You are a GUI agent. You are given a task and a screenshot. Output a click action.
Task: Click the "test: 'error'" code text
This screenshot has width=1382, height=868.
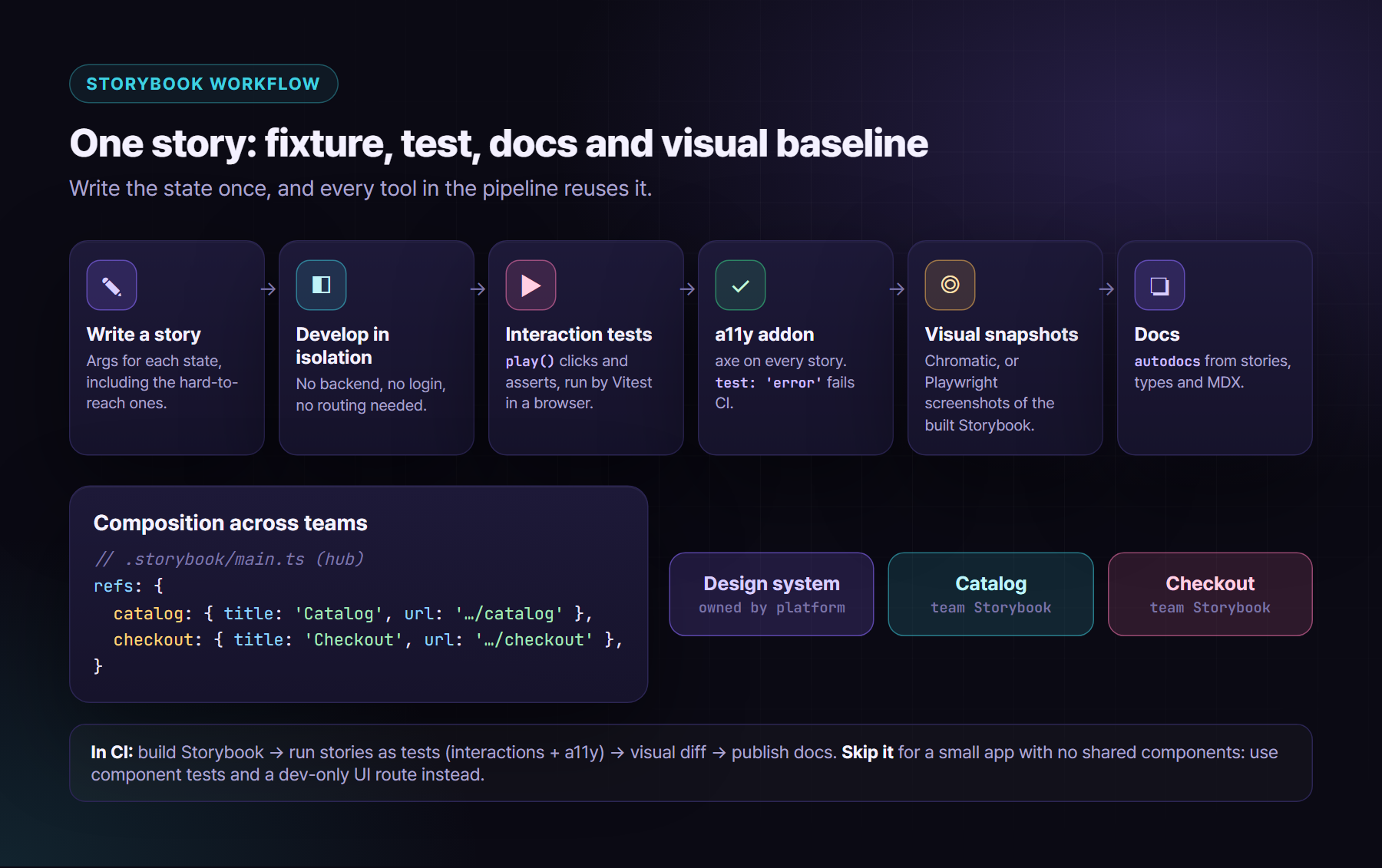coord(769,383)
